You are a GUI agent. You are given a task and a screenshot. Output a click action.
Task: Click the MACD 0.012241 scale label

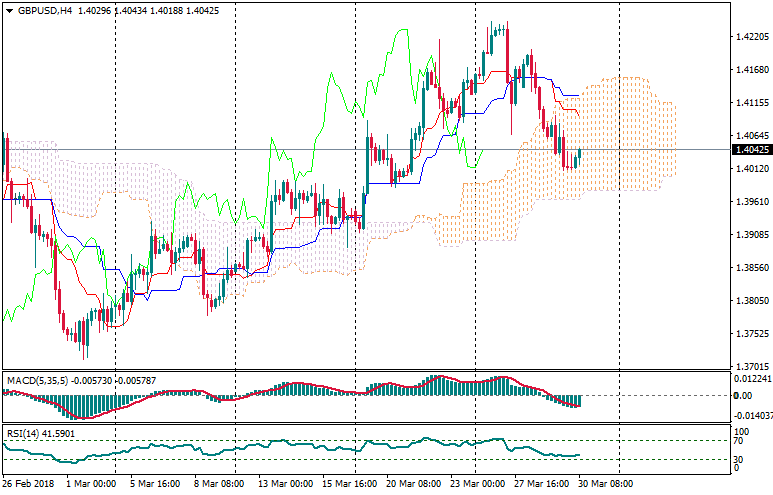(751, 378)
